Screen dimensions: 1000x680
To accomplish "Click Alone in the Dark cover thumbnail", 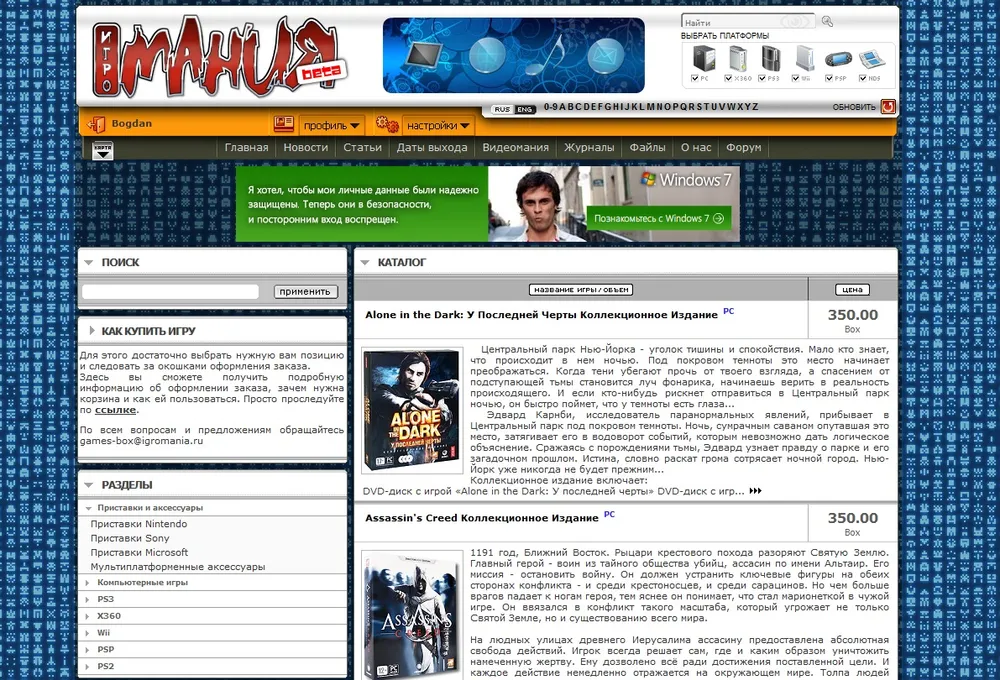I will (x=412, y=410).
